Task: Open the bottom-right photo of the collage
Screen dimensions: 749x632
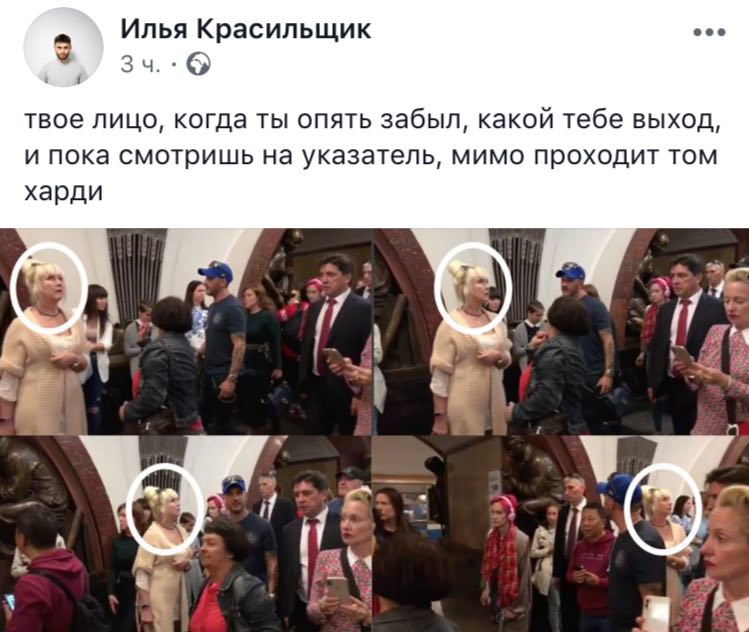Action: coord(561,534)
